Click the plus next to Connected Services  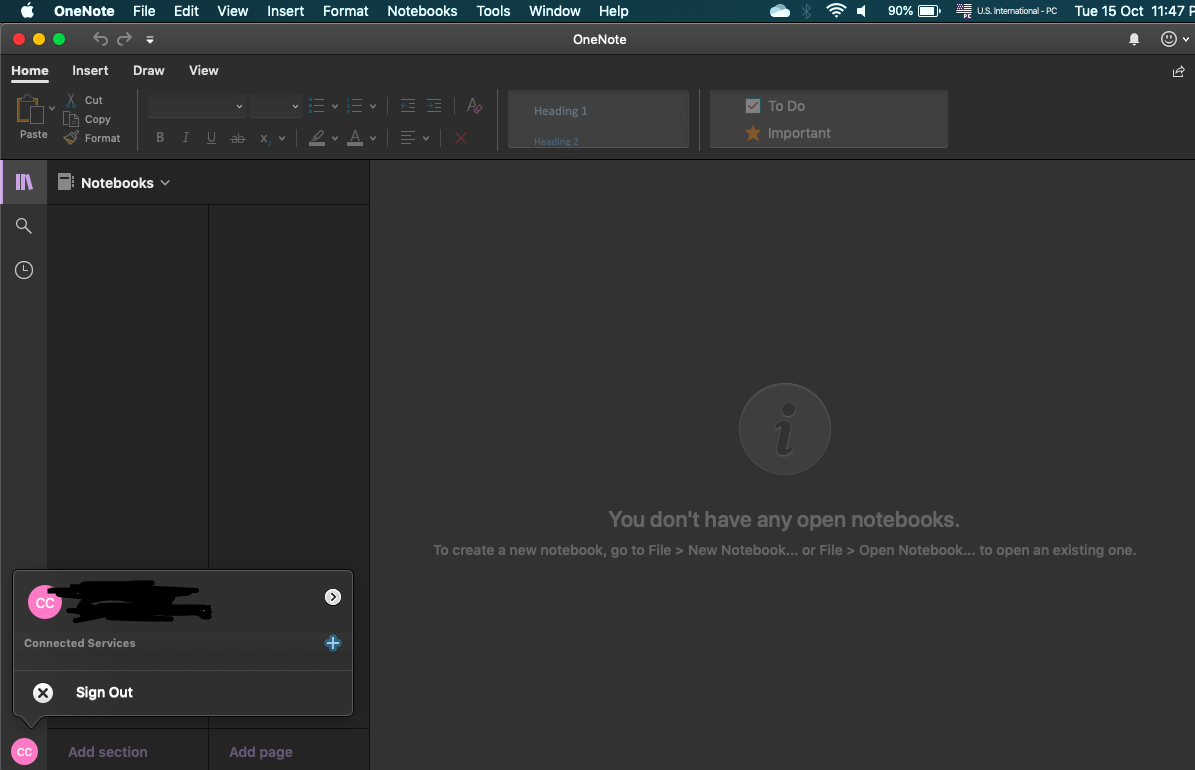tap(333, 643)
